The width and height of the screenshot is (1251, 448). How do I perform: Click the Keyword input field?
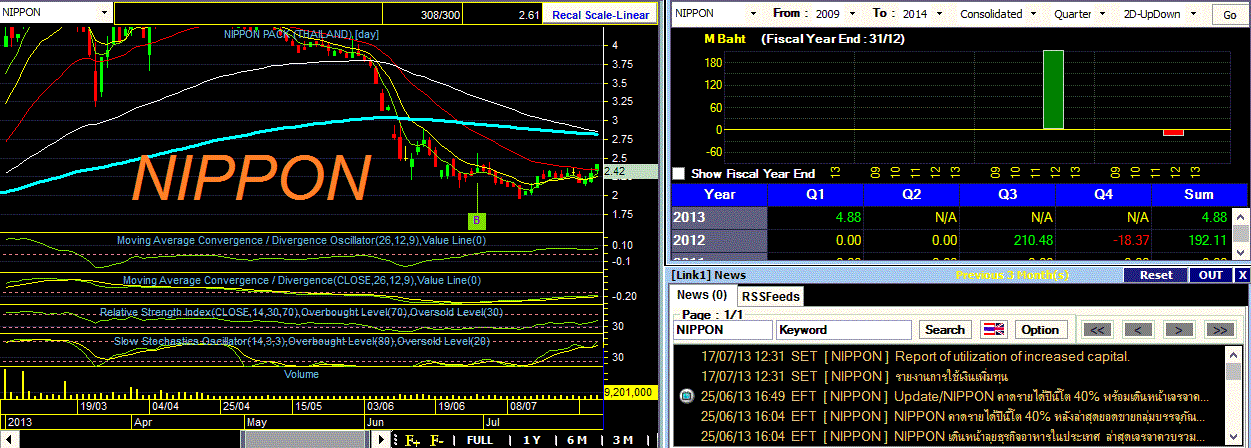point(844,329)
